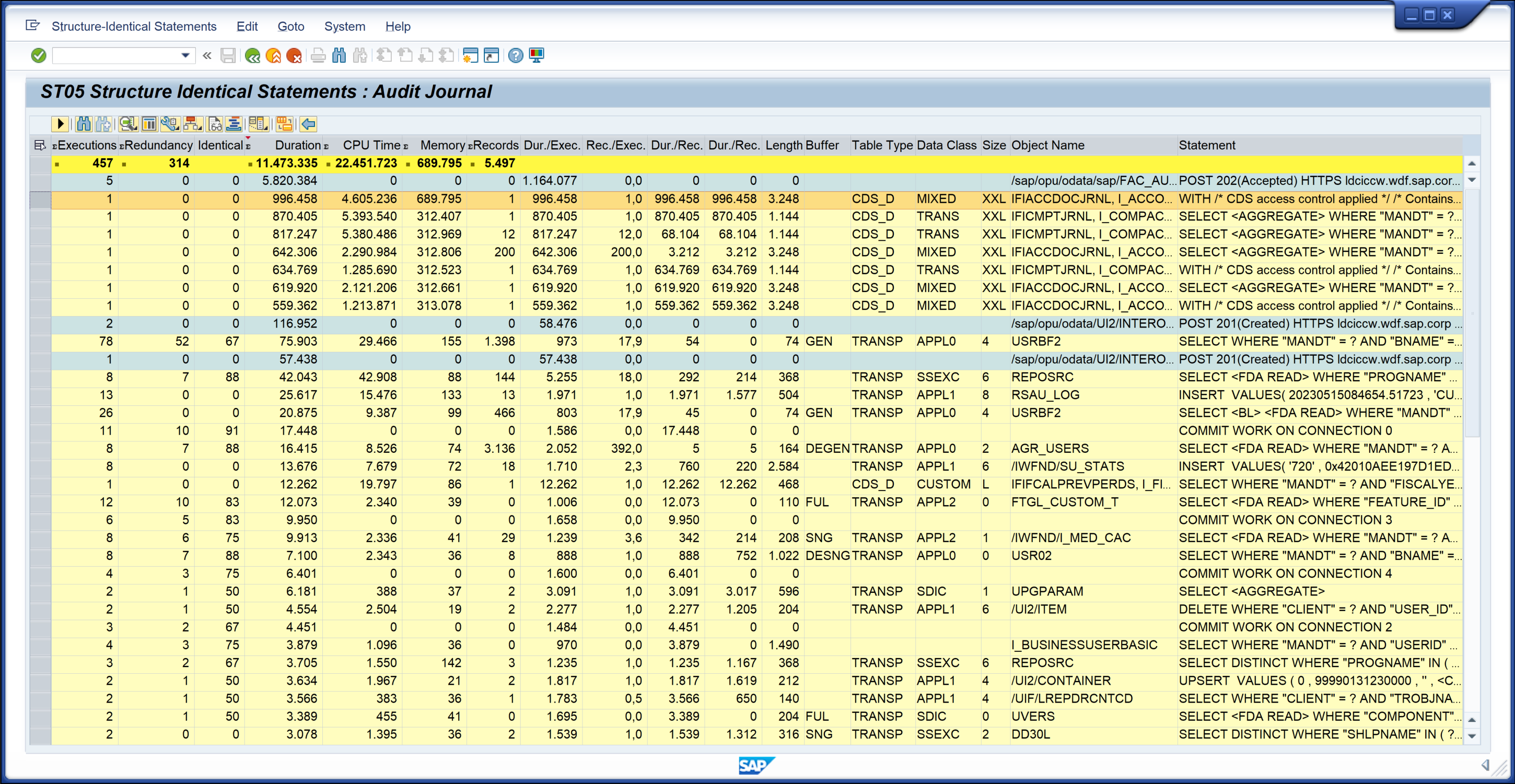Click the Object Name column header
The width and height of the screenshot is (1515, 784).
click(1047, 145)
